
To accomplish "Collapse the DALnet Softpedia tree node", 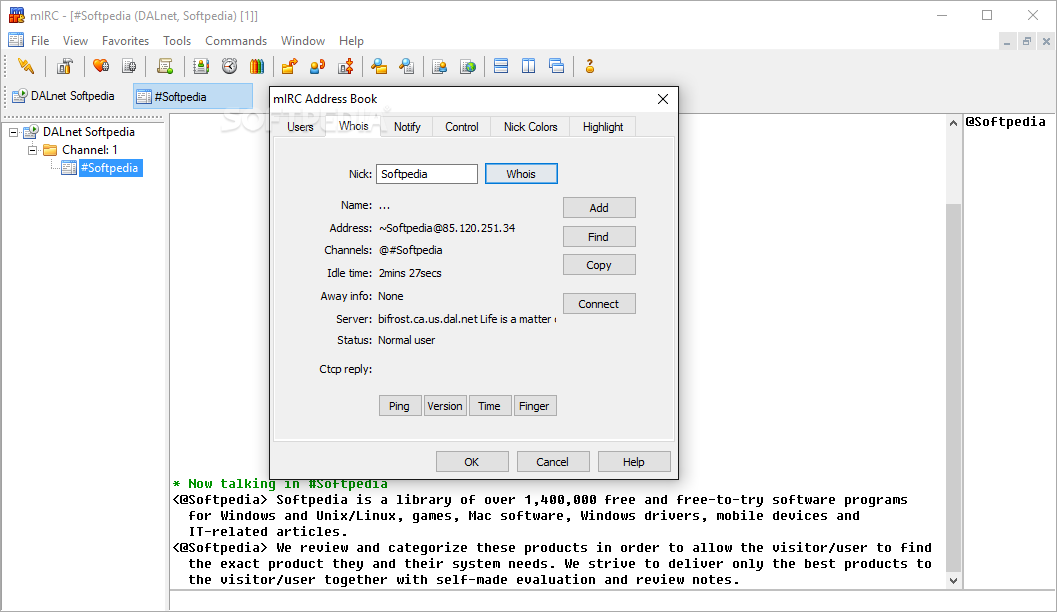I will pos(13,132).
